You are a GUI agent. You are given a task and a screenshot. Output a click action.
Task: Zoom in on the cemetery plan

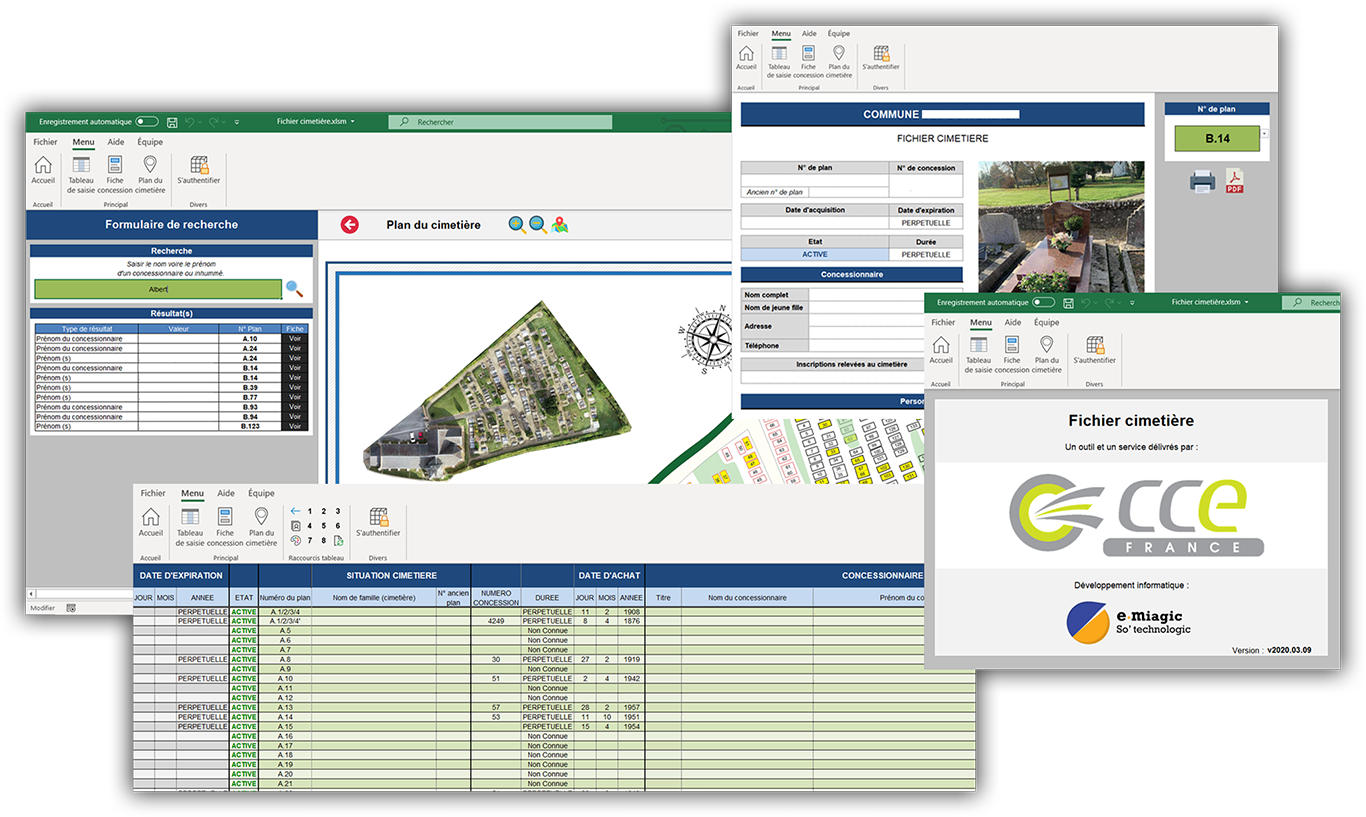click(x=517, y=225)
